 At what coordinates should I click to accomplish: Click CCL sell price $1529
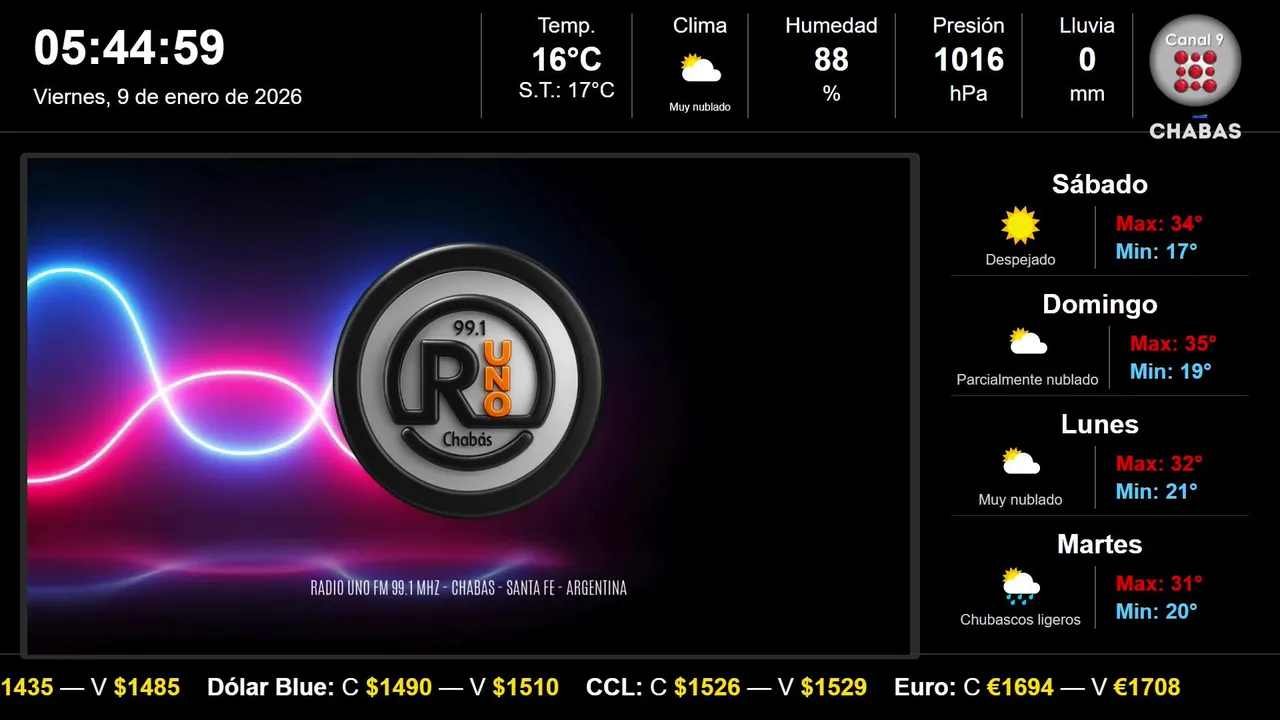coord(834,688)
